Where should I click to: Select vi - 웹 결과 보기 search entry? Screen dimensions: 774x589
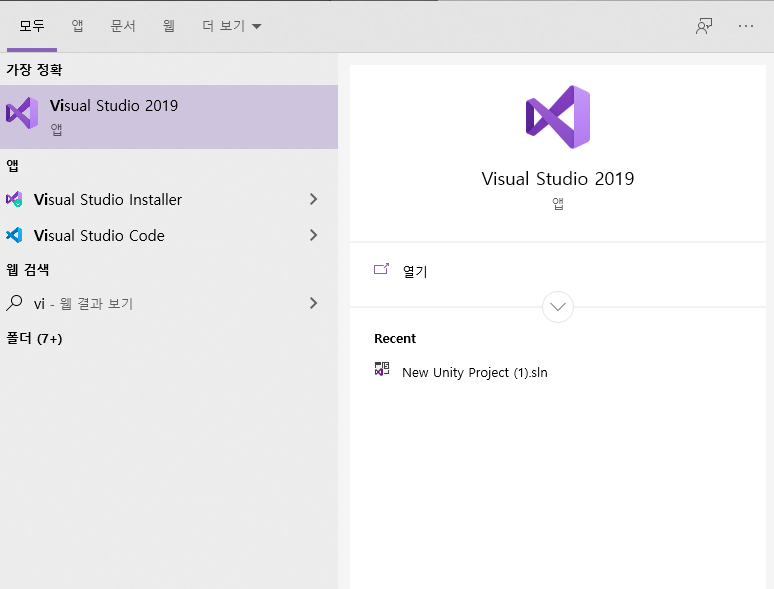pos(169,303)
